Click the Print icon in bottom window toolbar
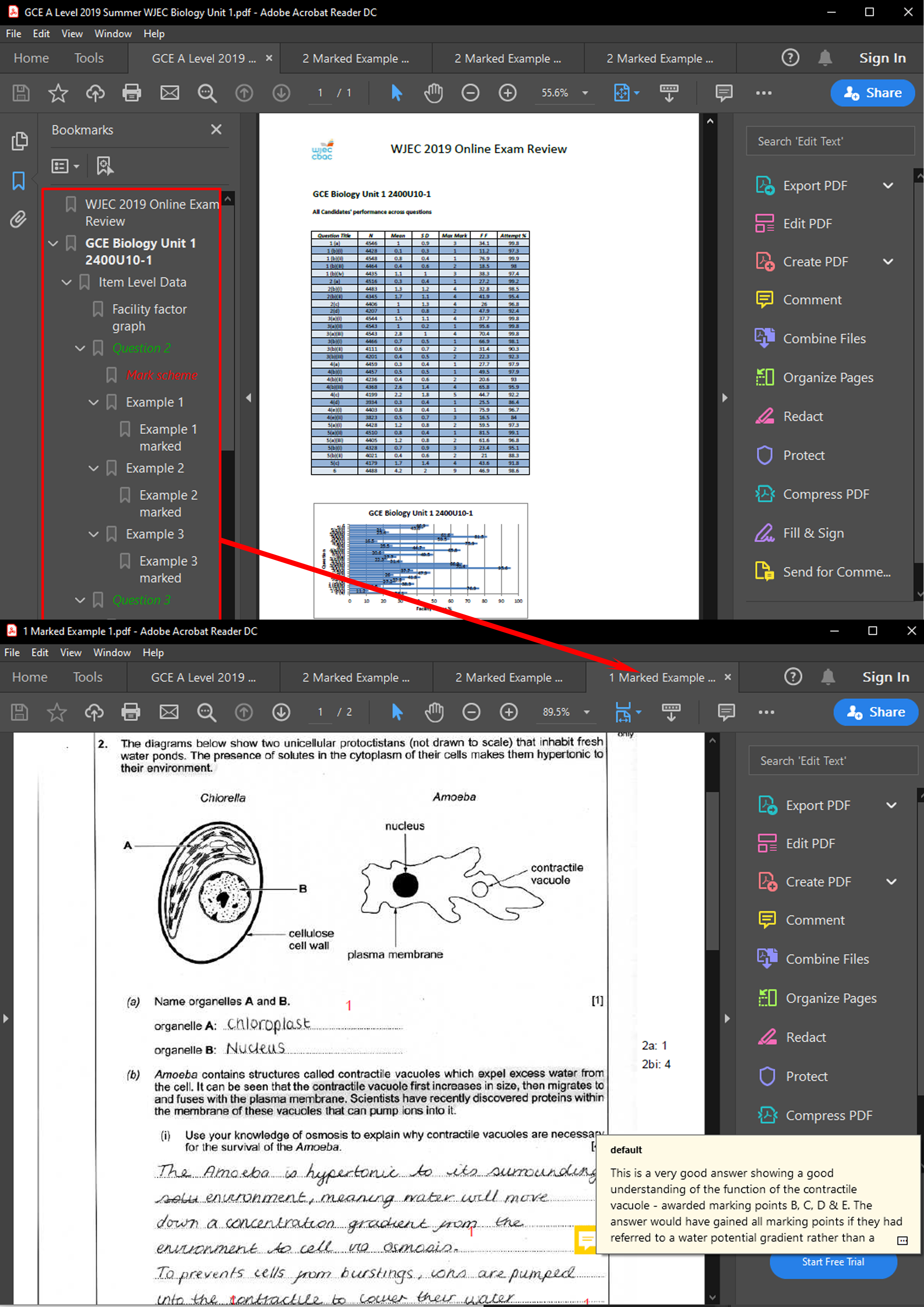The image size is (924, 1307). point(130,712)
